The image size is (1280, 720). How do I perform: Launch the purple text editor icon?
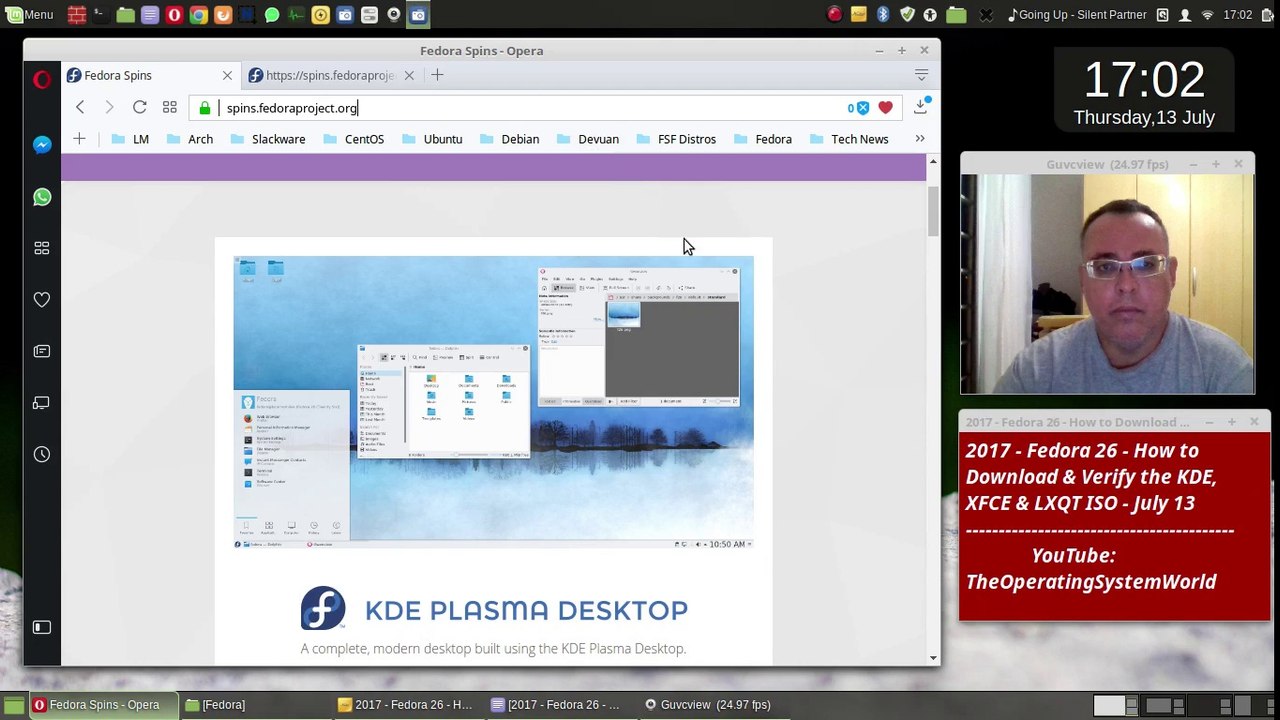[149, 15]
